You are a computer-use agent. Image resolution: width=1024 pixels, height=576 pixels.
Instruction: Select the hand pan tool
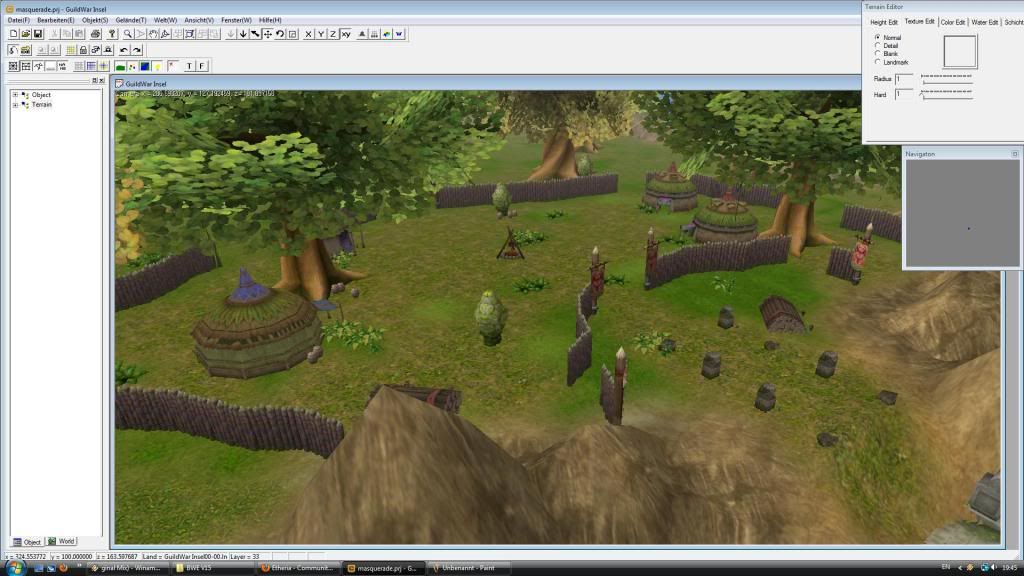[x=153, y=34]
